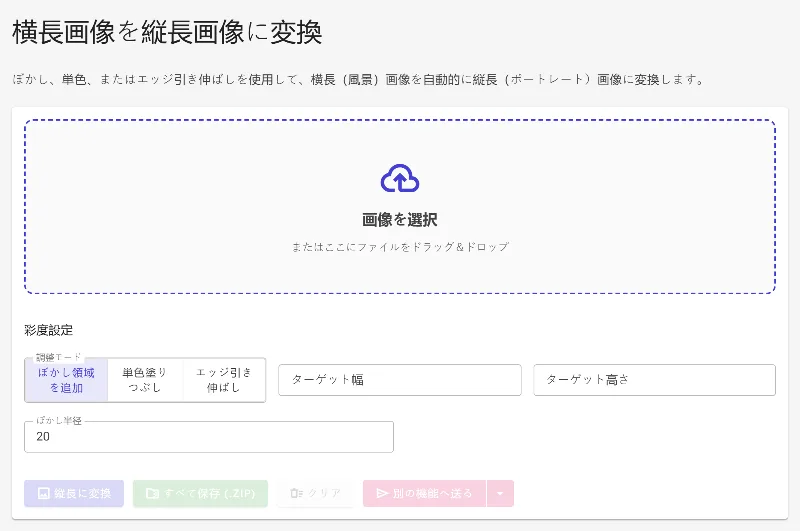Click the send arrow icon on 別の機能へ送る

coord(382,493)
